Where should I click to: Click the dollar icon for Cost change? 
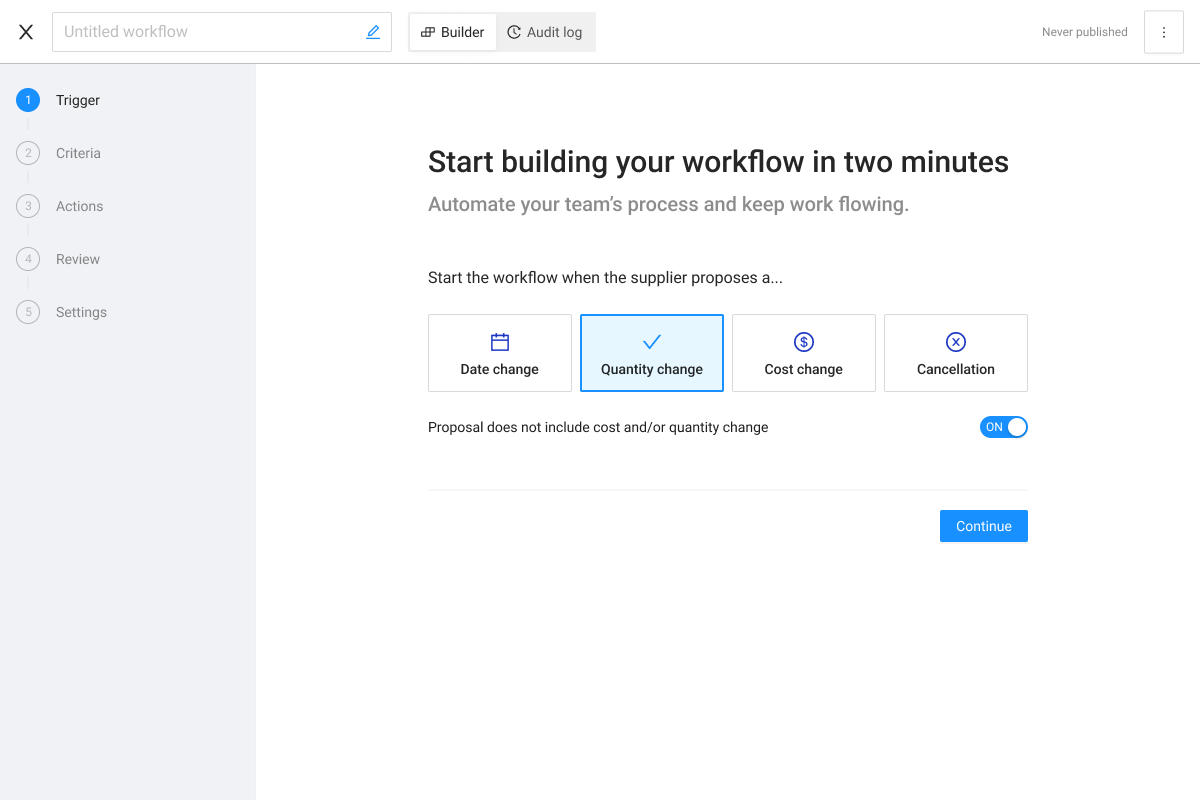point(804,342)
